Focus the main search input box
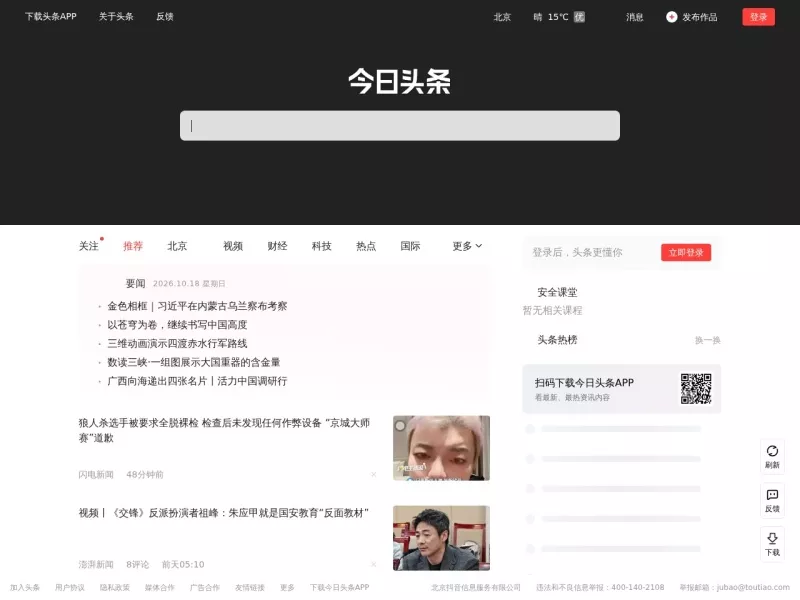800x600 pixels. coord(400,126)
